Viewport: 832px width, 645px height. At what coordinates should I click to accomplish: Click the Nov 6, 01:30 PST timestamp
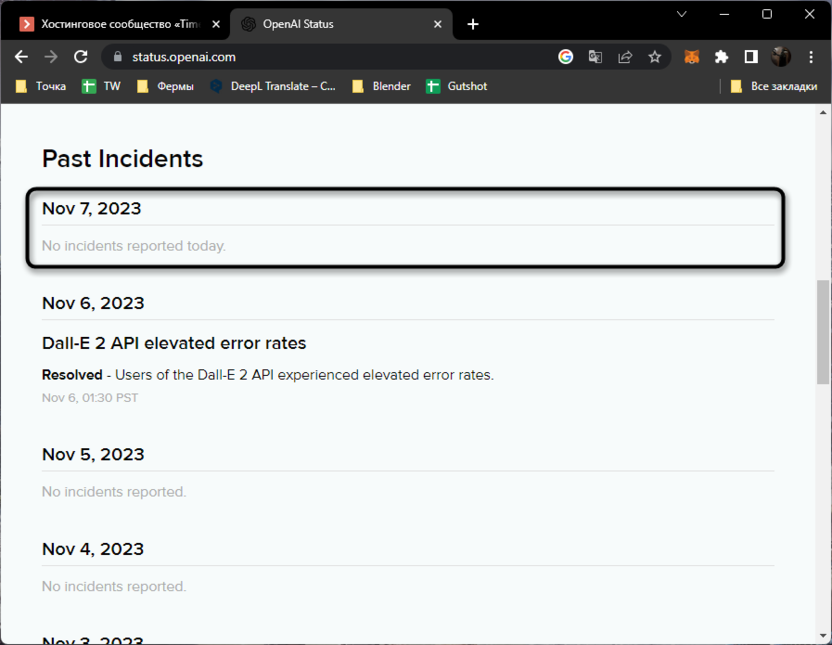coord(90,398)
